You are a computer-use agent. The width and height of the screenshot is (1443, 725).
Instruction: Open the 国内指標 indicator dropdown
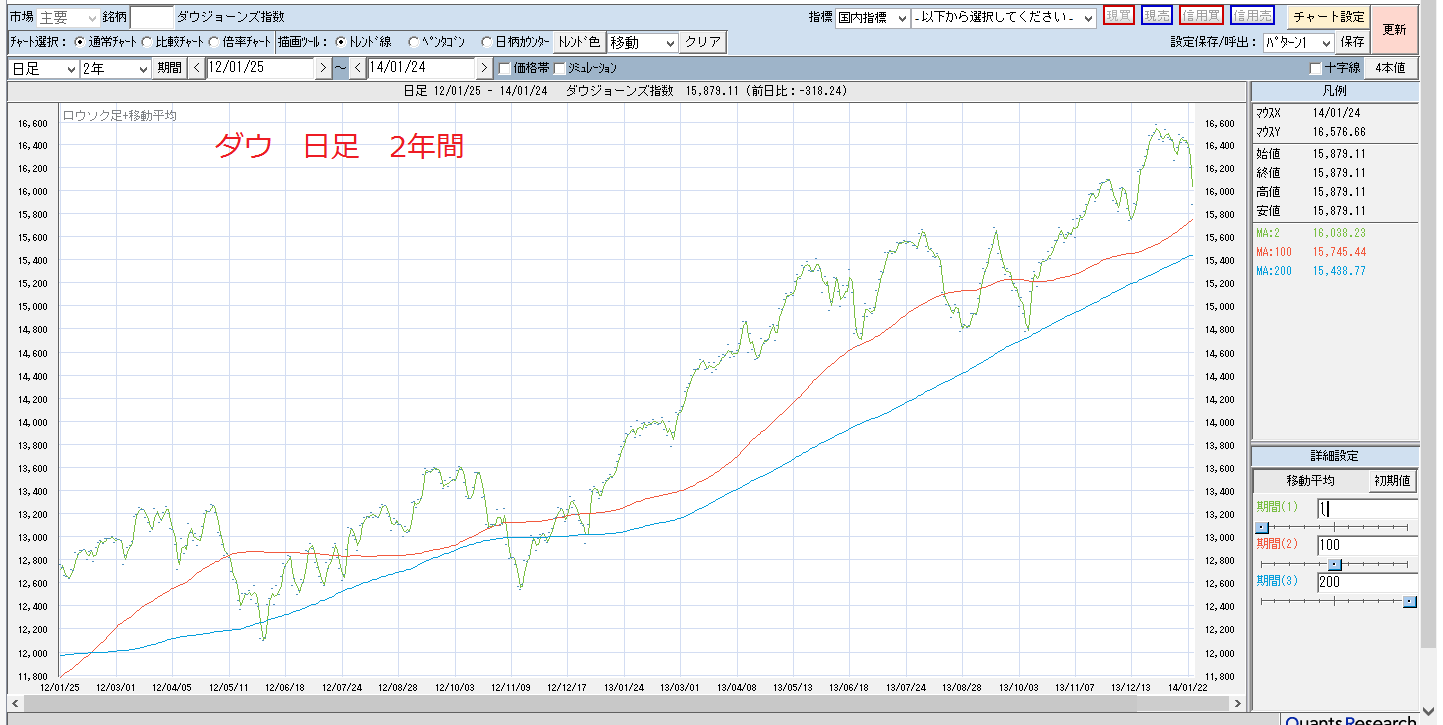tap(873, 18)
